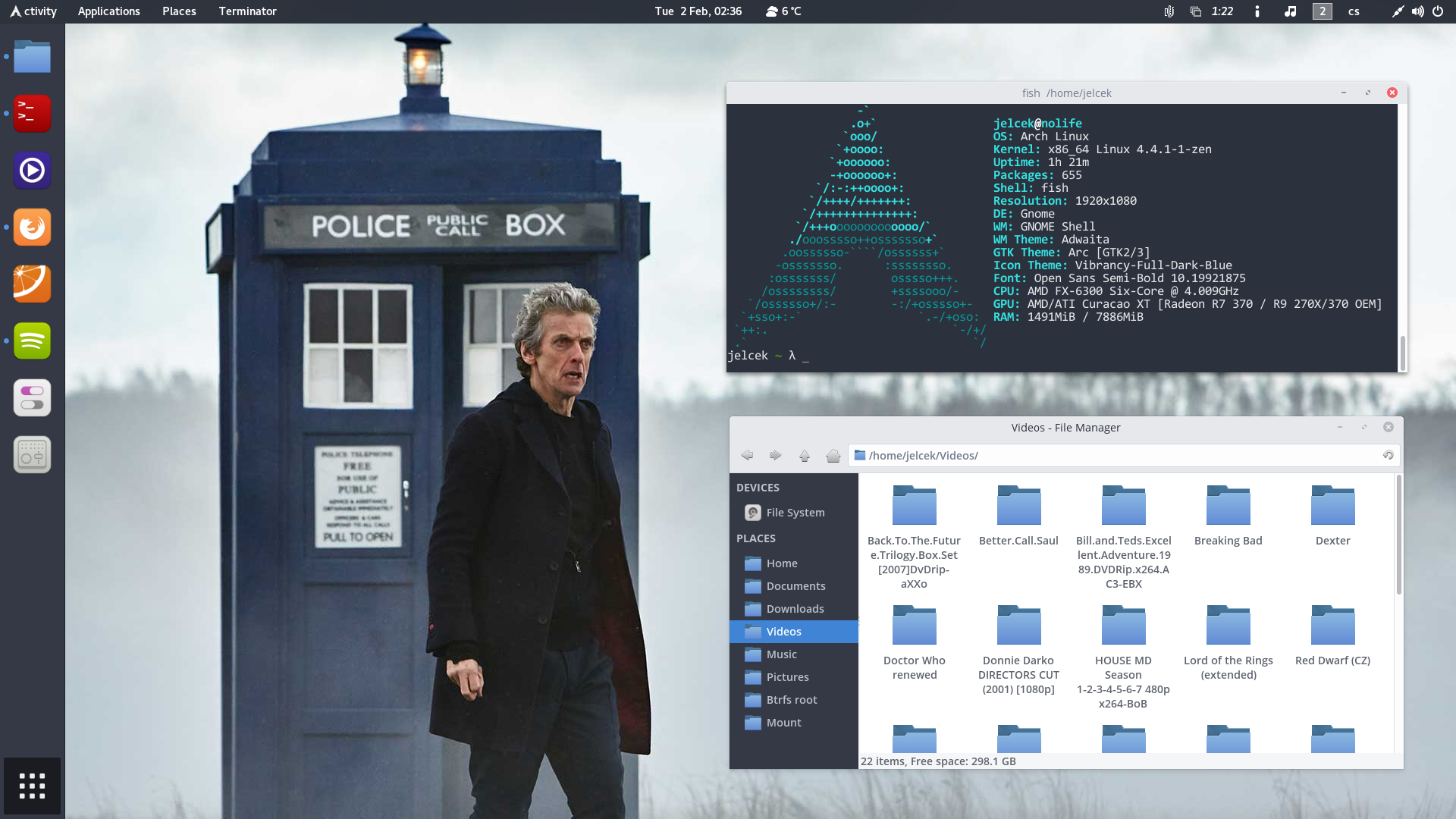Click the File Manager vertical scrollbar
Image resolution: width=1456 pixels, height=819 pixels.
1398,535
